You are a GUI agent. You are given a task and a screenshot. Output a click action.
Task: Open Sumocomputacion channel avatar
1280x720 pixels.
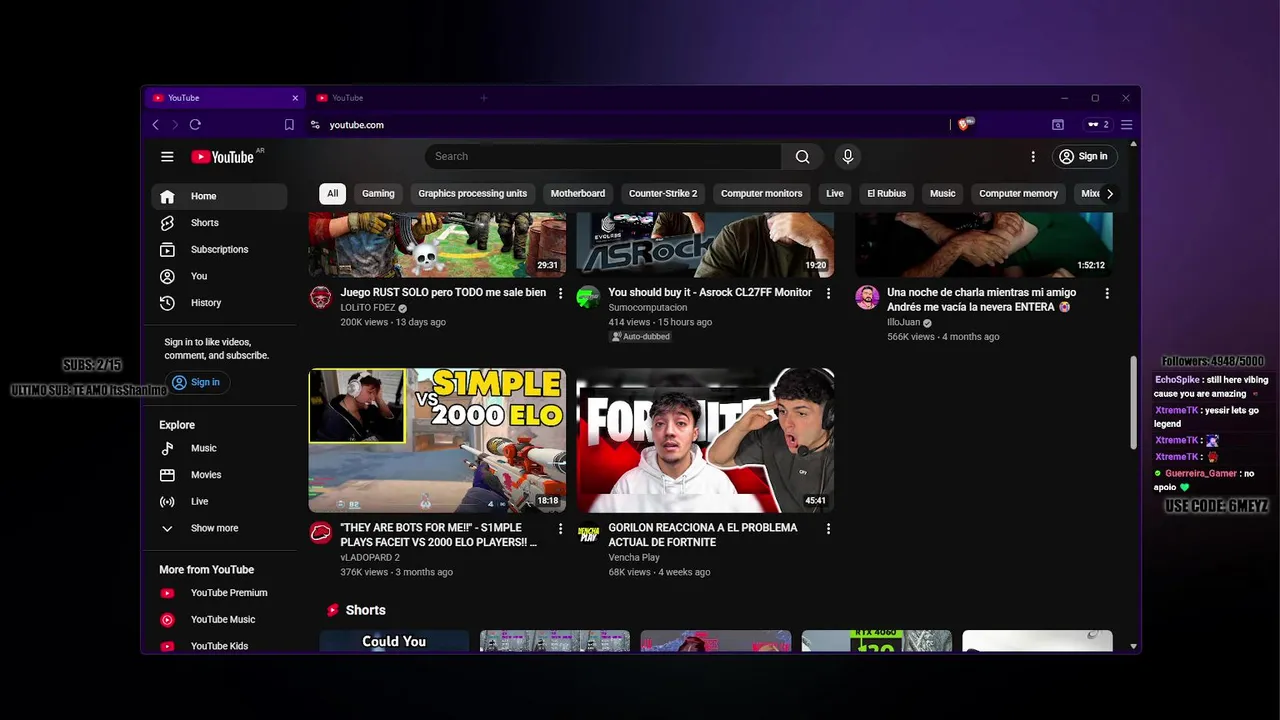(x=588, y=297)
